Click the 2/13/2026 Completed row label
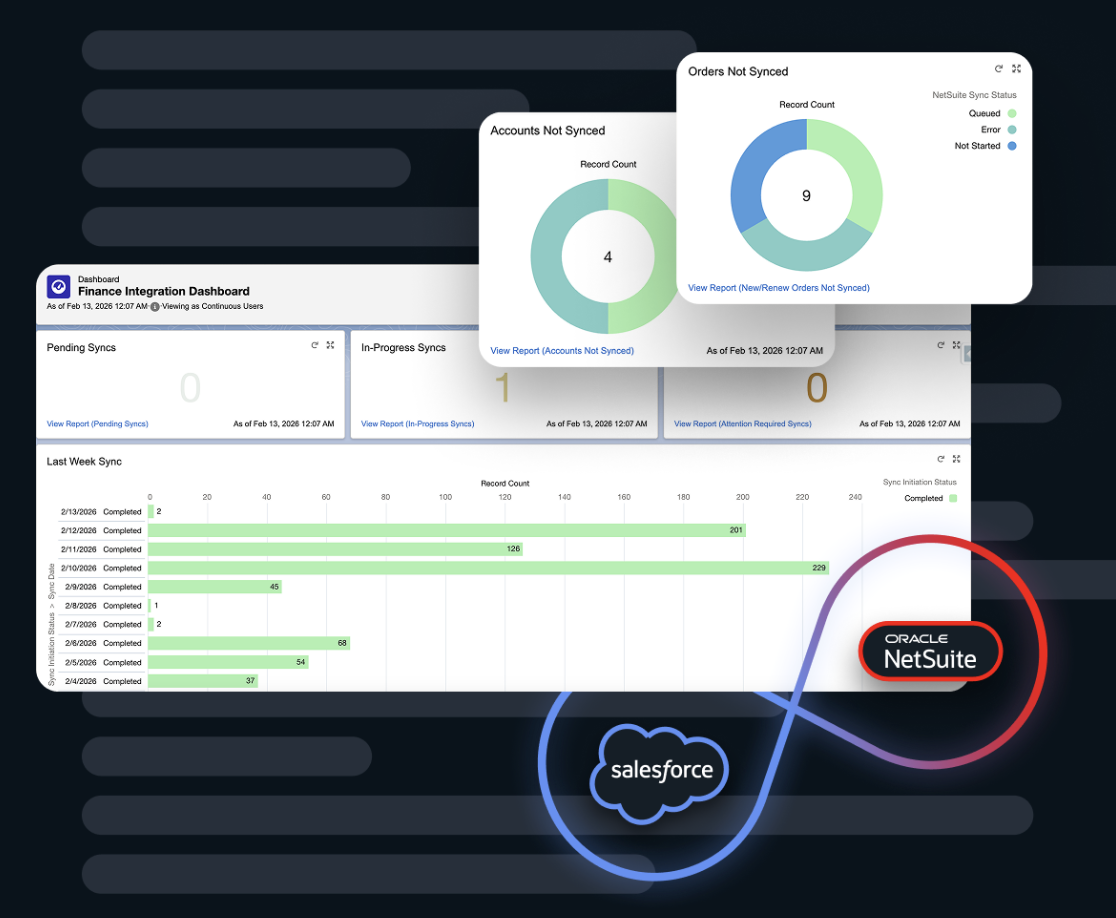Image resolution: width=1116 pixels, height=918 pixels. click(x=101, y=512)
